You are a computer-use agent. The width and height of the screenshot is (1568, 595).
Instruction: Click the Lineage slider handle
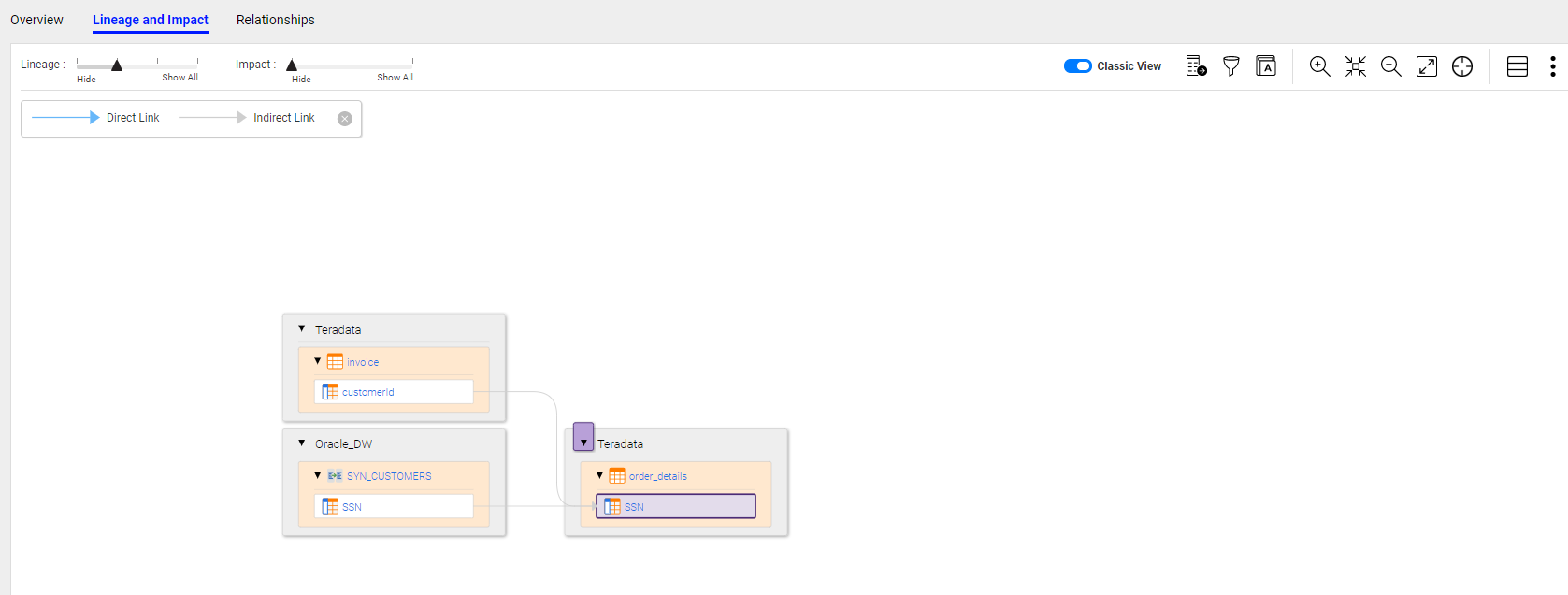tap(117, 65)
